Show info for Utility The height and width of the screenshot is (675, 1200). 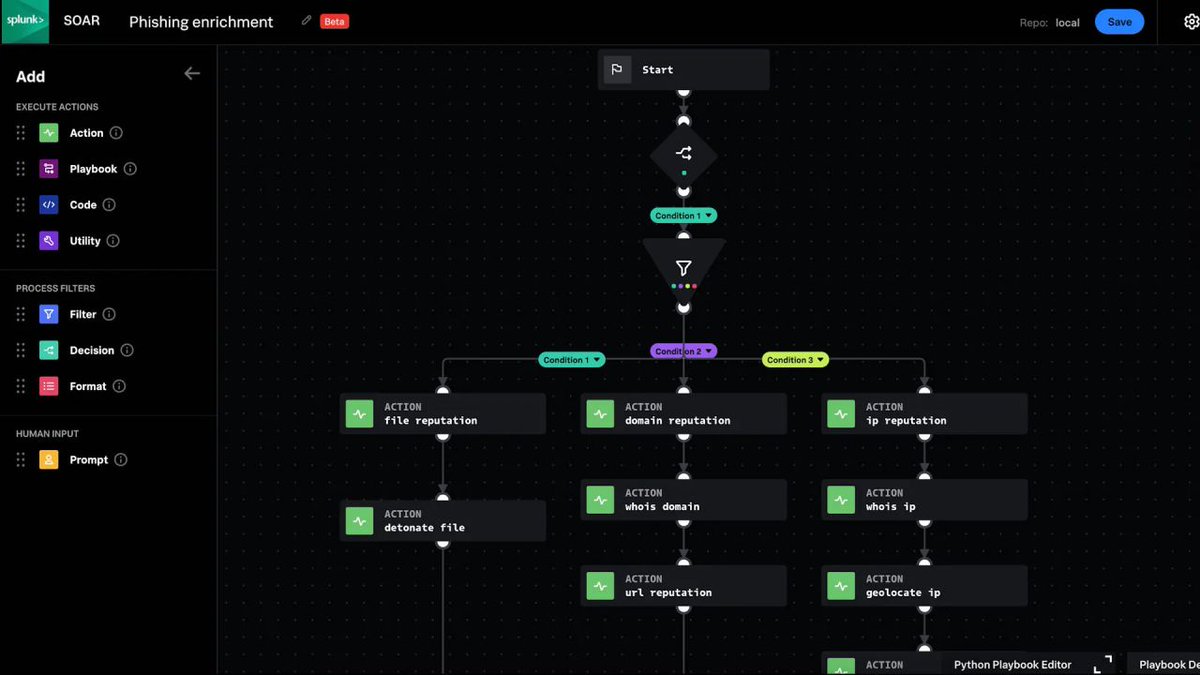click(113, 241)
